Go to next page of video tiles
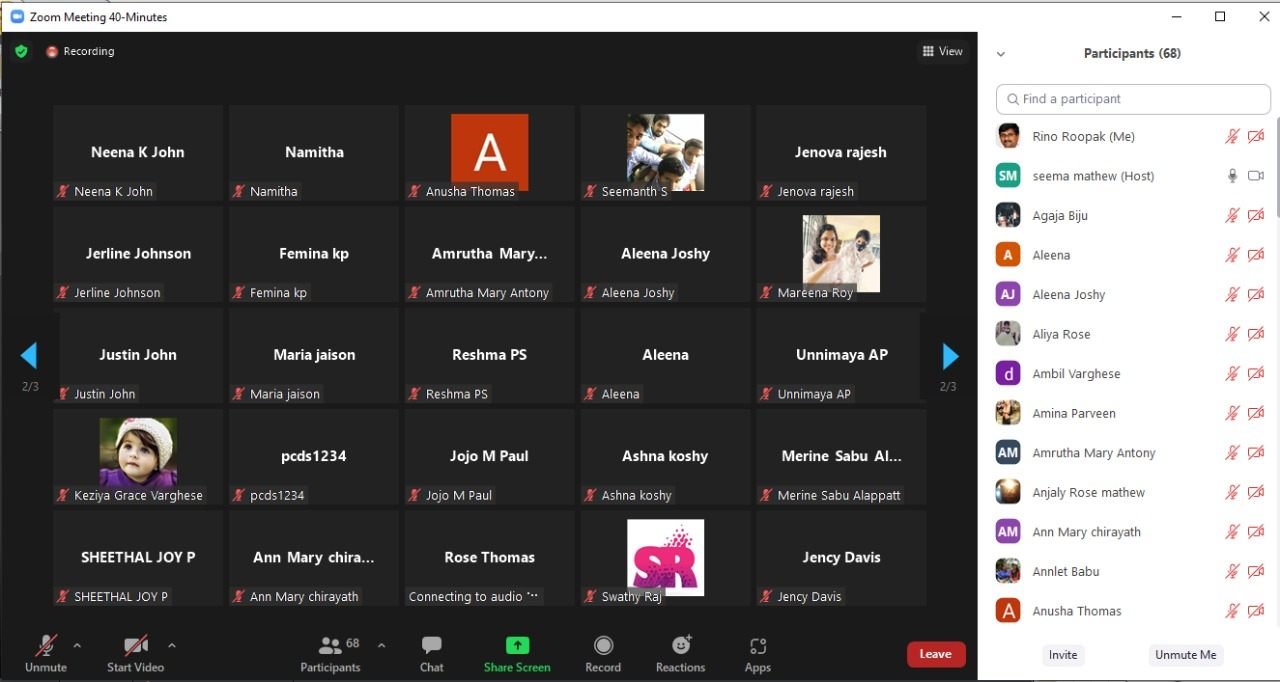 point(950,356)
